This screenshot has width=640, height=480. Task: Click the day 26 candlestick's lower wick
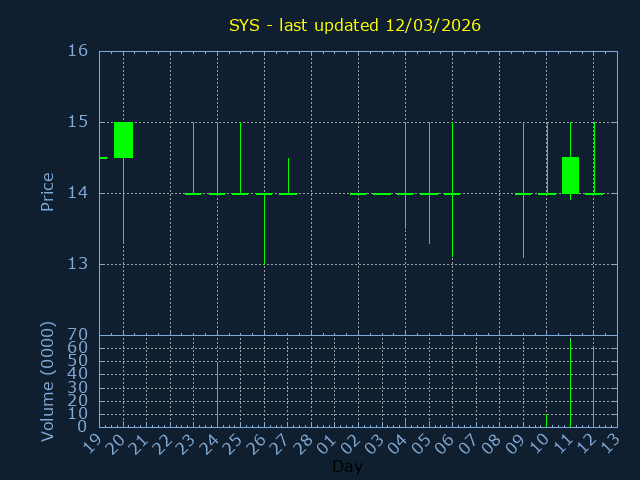264,230
